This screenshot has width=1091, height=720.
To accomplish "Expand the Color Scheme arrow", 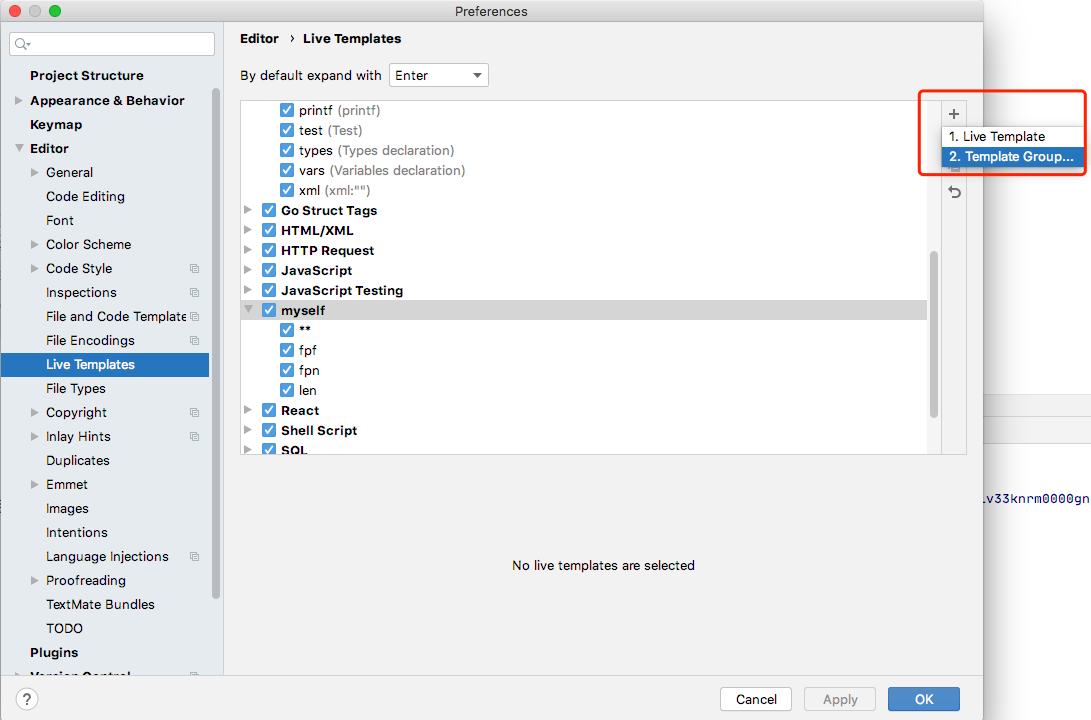I will point(35,244).
